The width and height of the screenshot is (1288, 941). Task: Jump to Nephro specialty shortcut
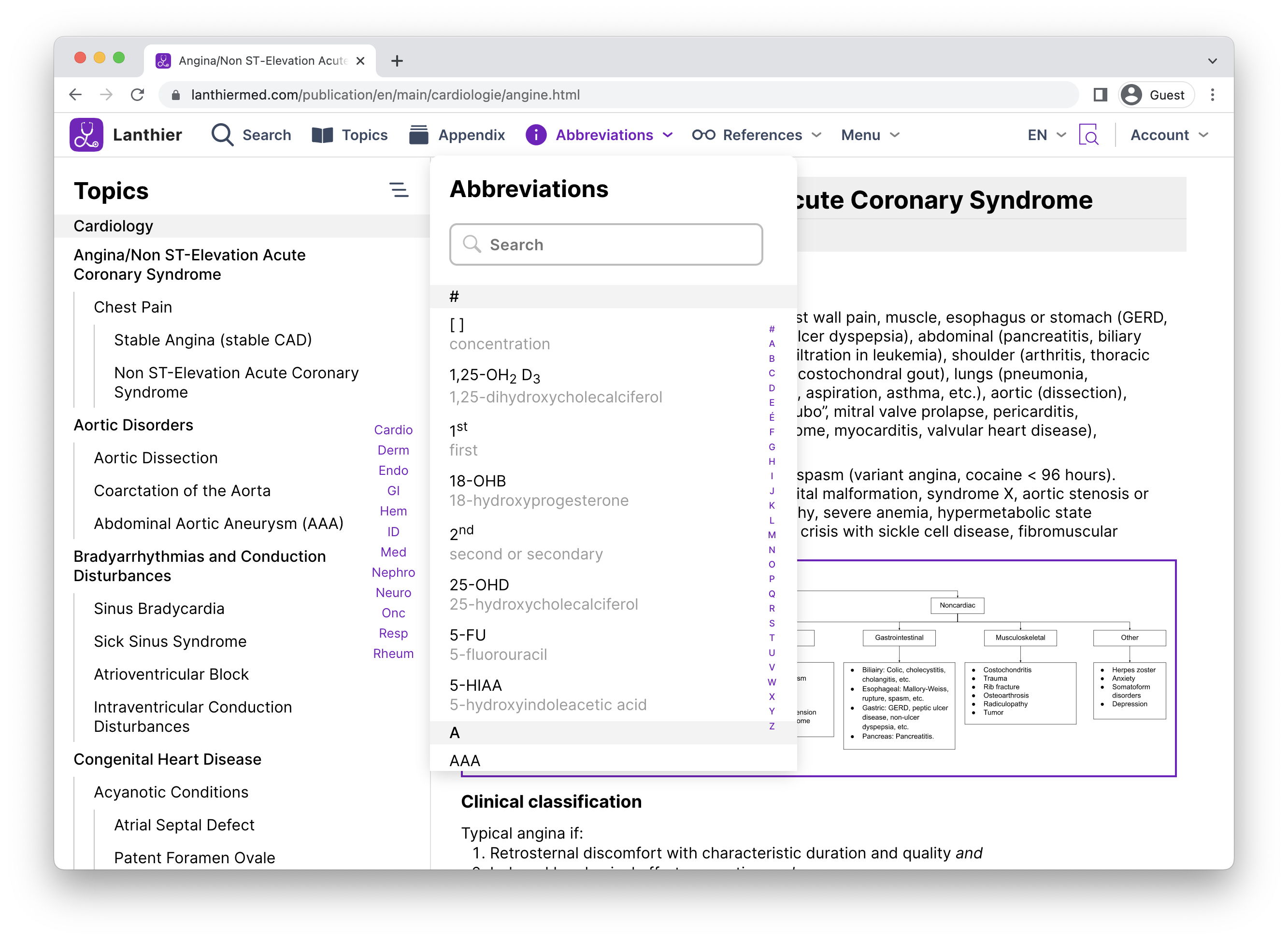[x=393, y=572]
